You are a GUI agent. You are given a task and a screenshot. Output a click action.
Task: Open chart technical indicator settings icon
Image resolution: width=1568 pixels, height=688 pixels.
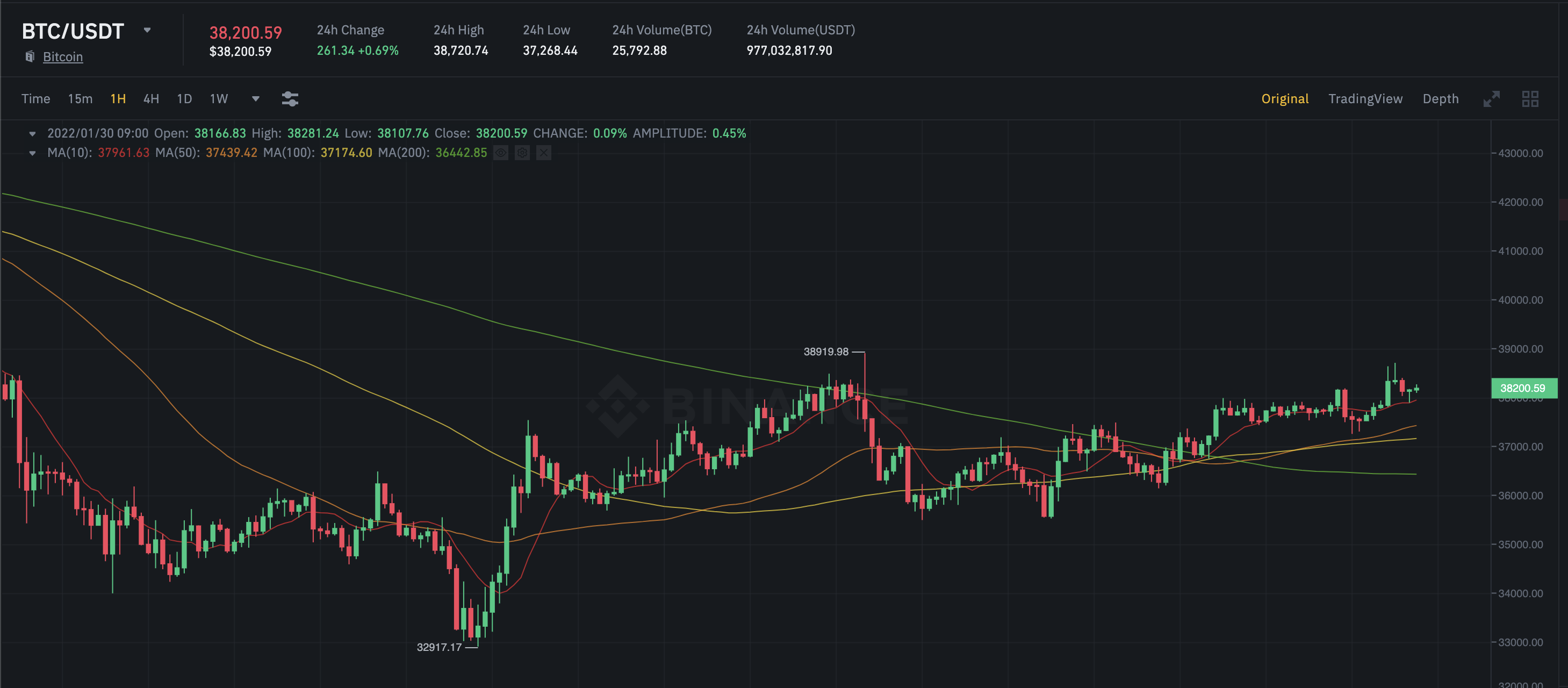click(x=290, y=99)
